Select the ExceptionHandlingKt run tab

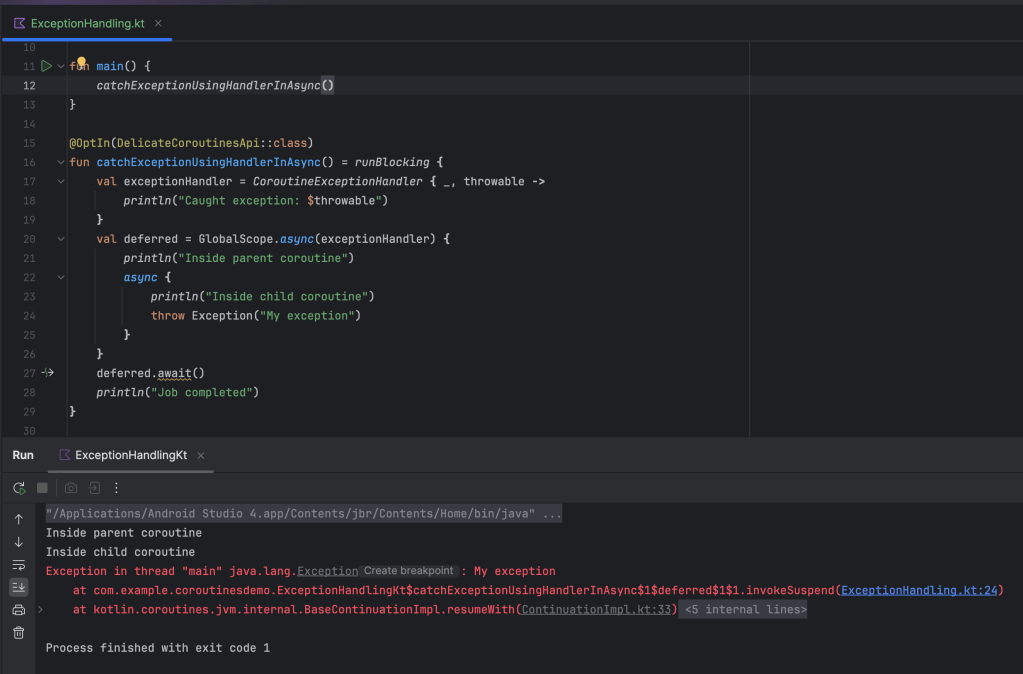click(x=130, y=455)
